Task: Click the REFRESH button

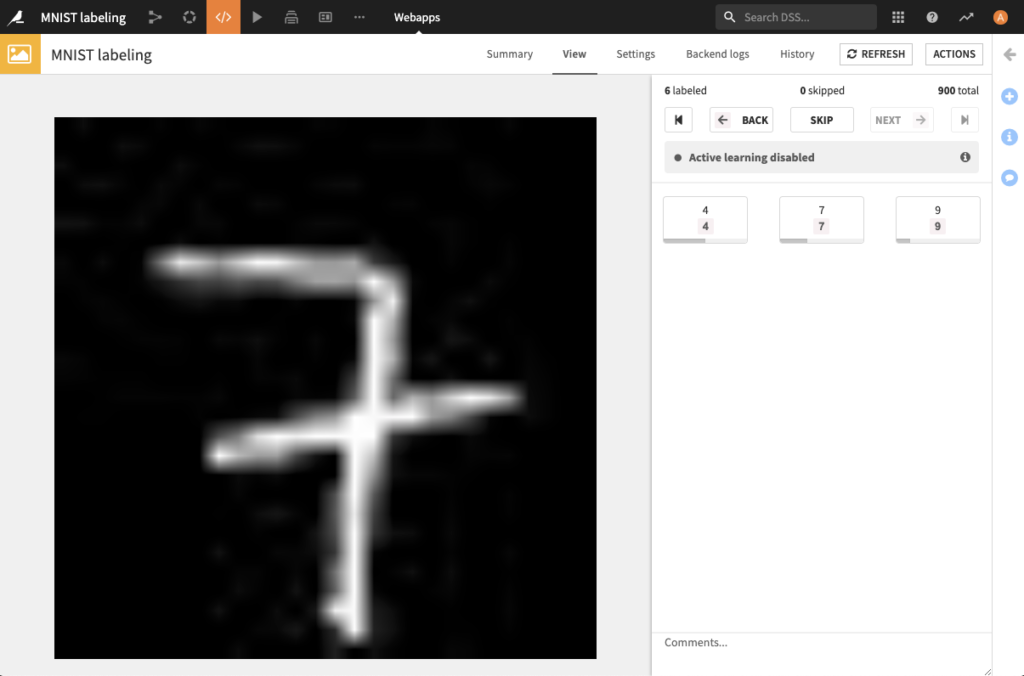Action: pos(876,54)
